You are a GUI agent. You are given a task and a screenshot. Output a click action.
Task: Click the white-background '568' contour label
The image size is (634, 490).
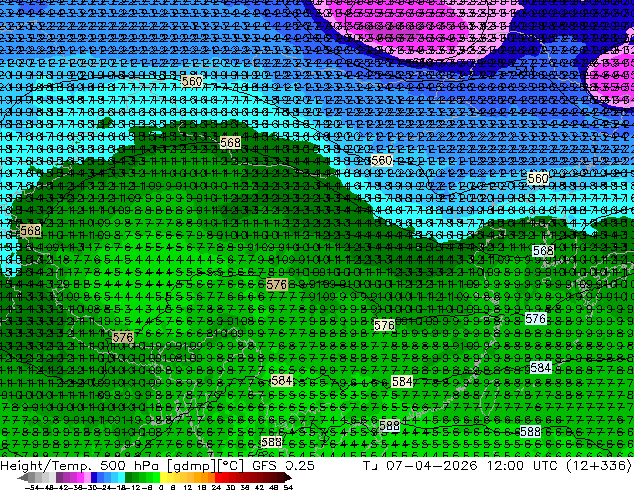pyautogui.click(x=543, y=251)
